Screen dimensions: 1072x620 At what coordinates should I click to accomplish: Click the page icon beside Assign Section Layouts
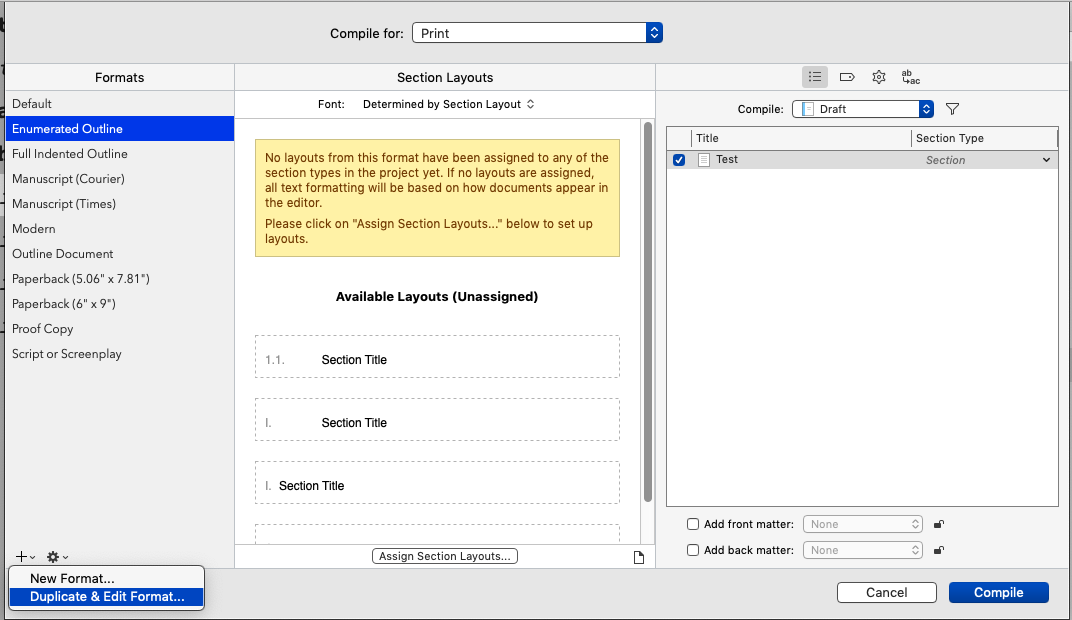point(639,557)
